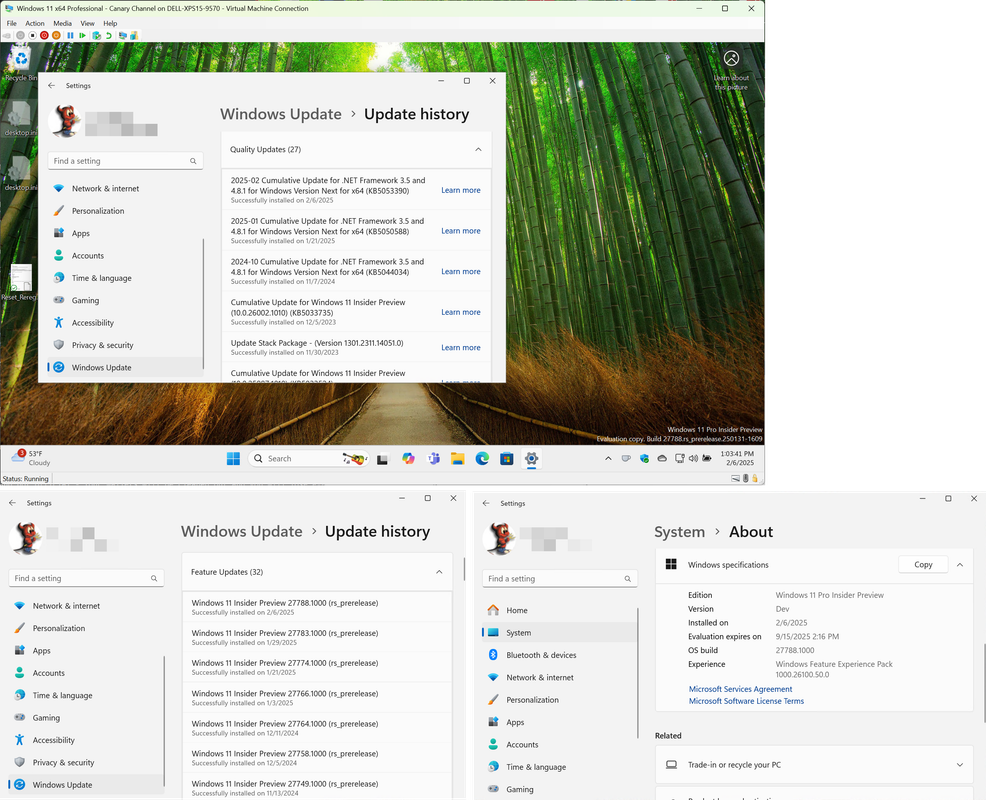Click Learn more for KB5053390 update
This screenshot has height=800, width=986.
[x=461, y=190]
